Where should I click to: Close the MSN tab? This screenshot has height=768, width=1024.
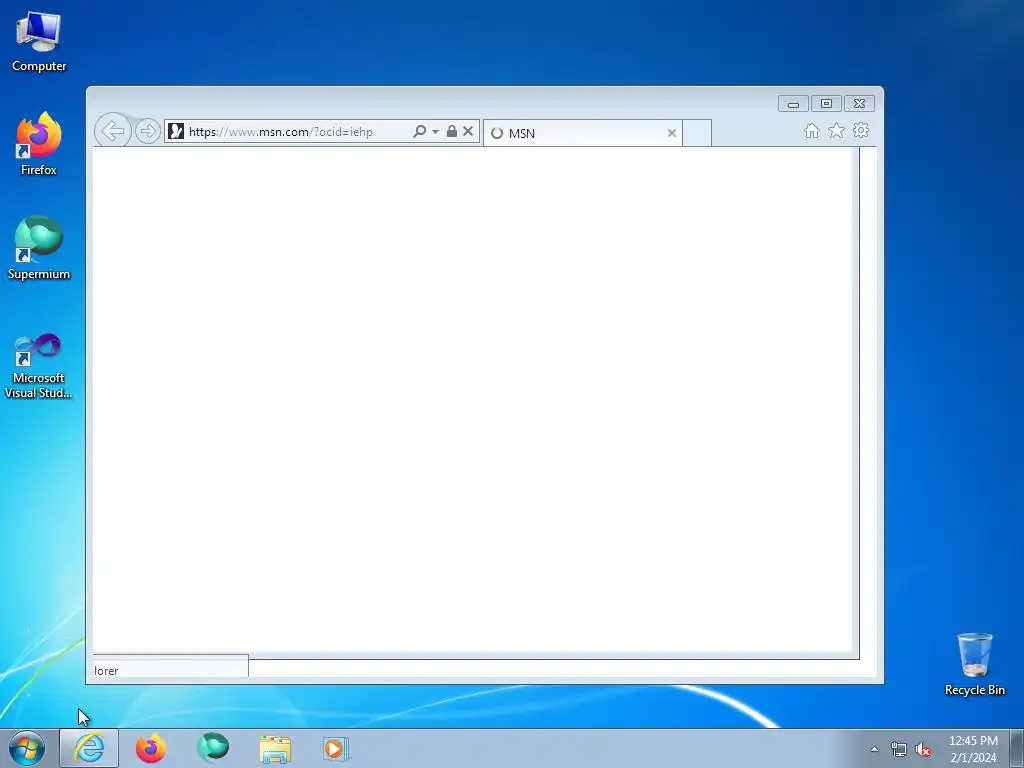[x=671, y=133]
